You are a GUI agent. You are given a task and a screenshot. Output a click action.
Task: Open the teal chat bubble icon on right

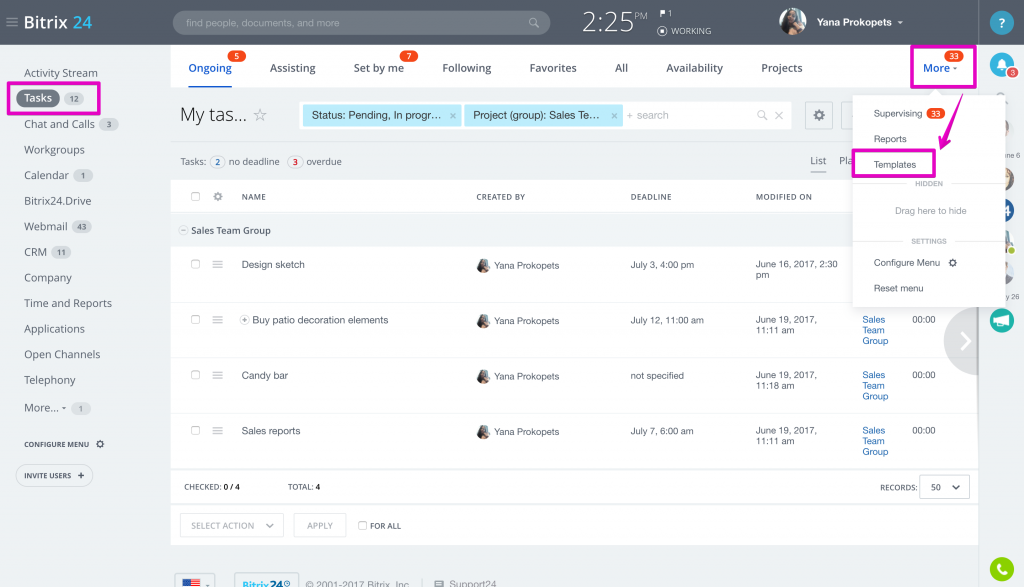click(1001, 320)
